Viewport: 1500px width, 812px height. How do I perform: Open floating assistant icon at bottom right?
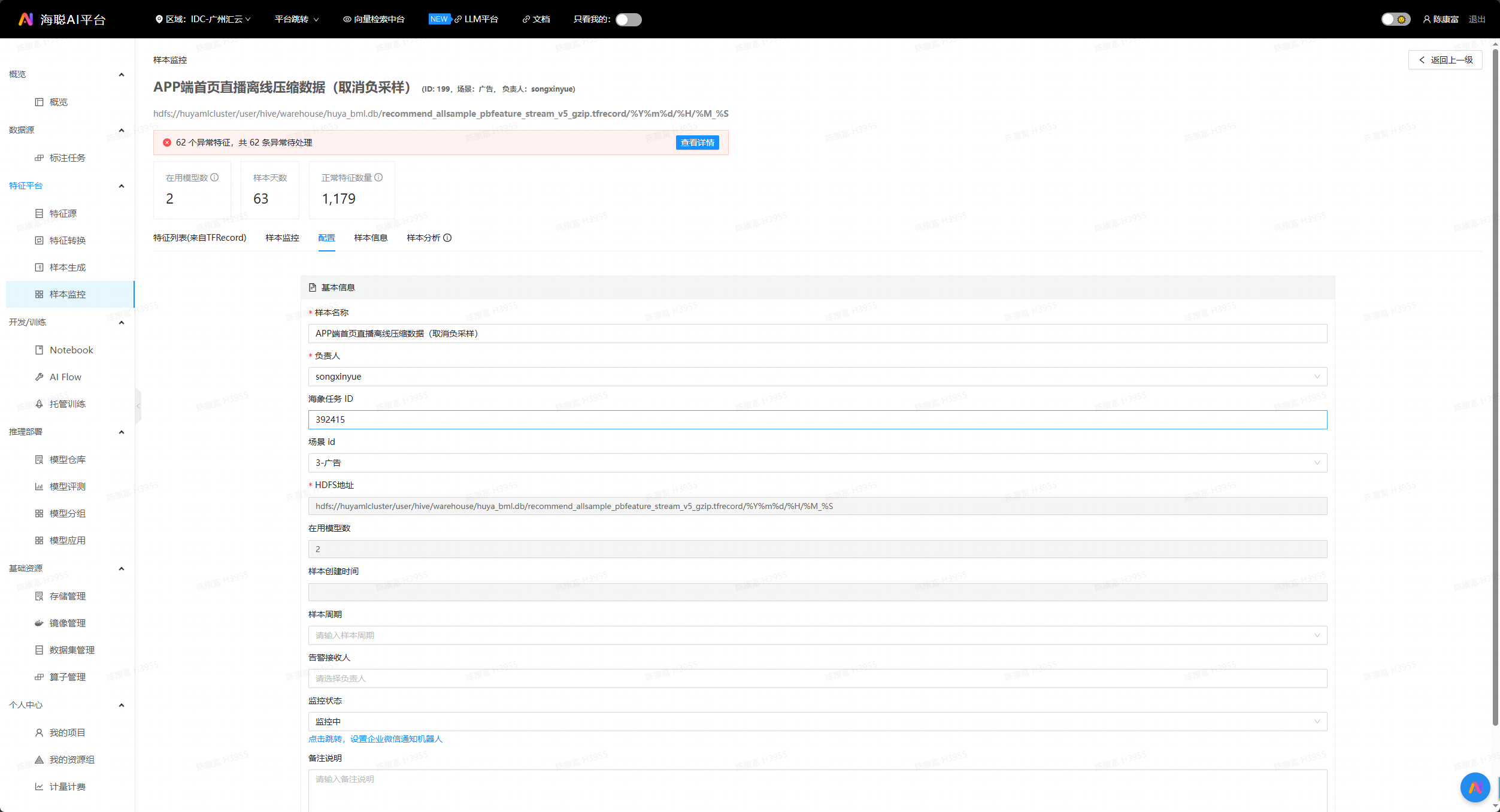click(1475, 787)
